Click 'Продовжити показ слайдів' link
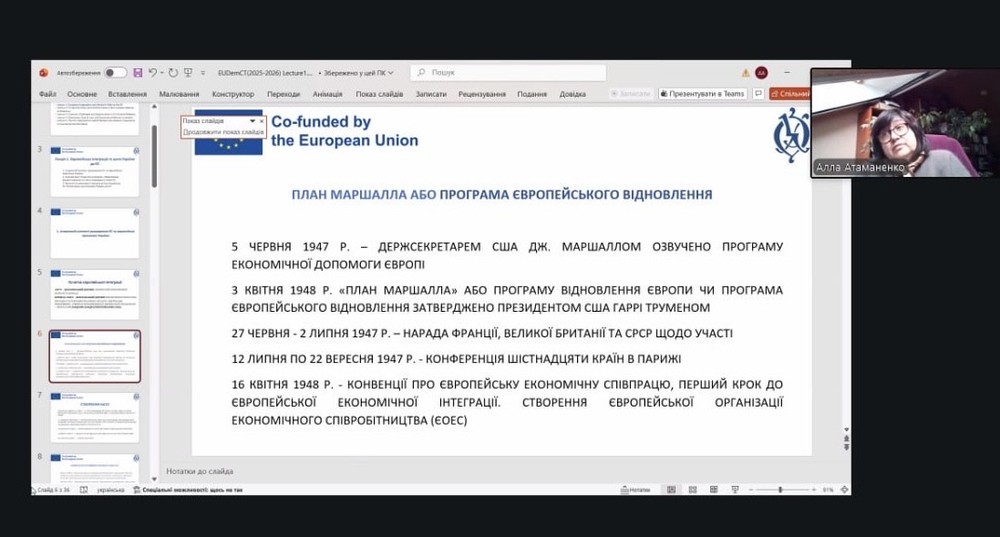This screenshot has height=537, width=1000. pyautogui.click(x=223, y=132)
